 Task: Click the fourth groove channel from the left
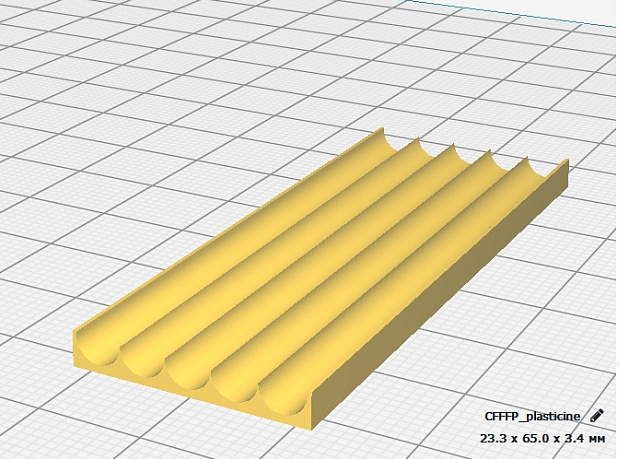pos(362,283)
